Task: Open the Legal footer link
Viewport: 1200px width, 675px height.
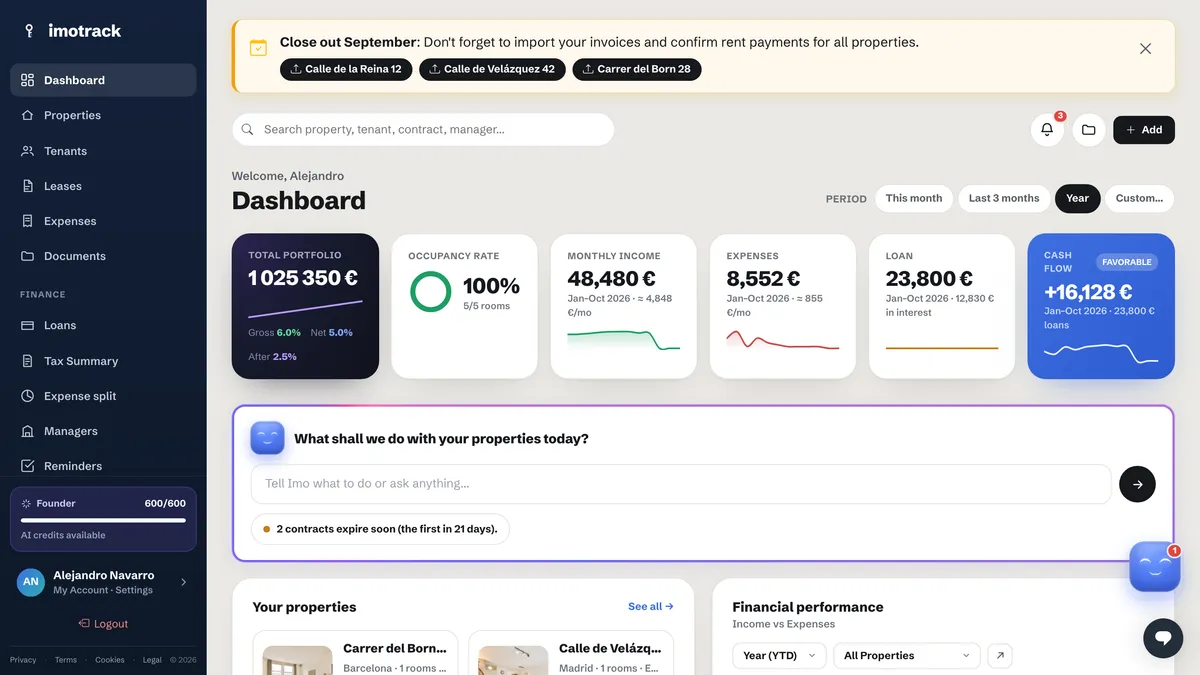Action: pyautogui.click(x=152, y=660)
